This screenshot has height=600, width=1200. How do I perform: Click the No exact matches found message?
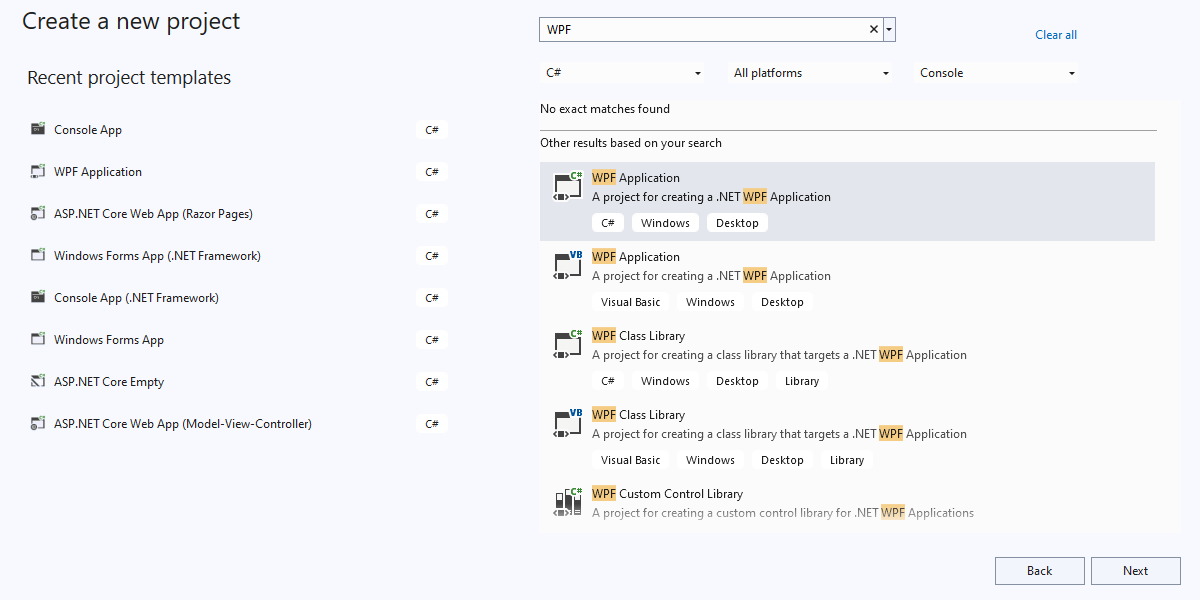pos(605,109)
